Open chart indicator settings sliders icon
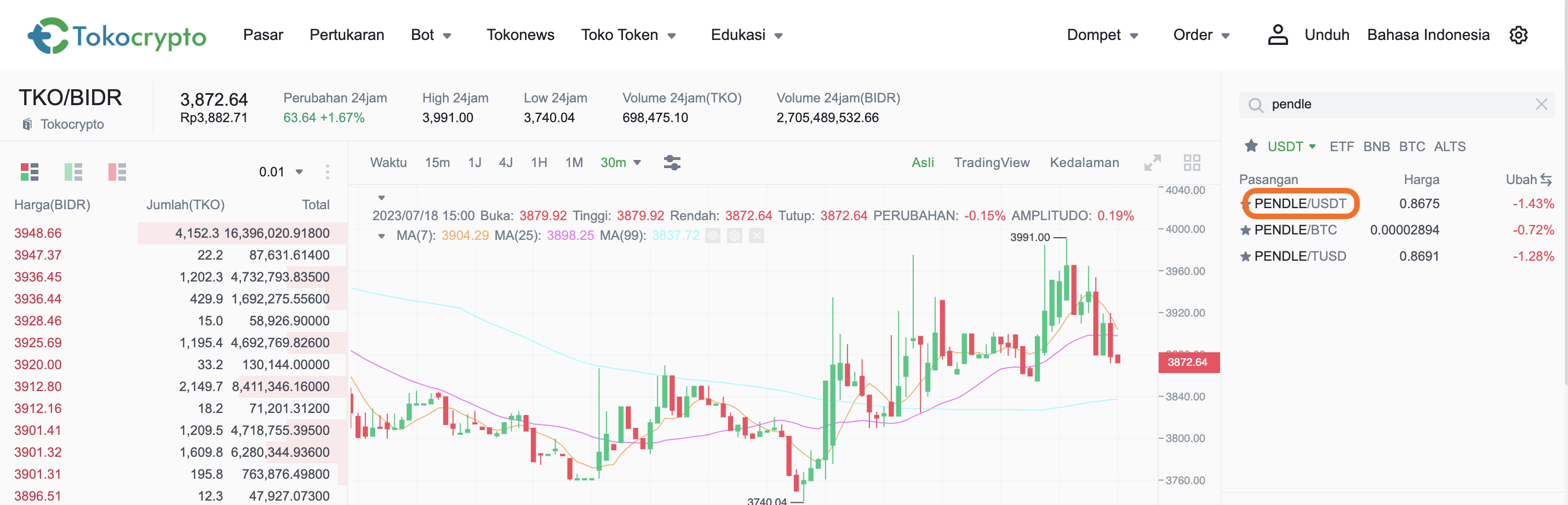Image resolution: width=1568 pixels, height=505 pixels. [x=672, y=163]
